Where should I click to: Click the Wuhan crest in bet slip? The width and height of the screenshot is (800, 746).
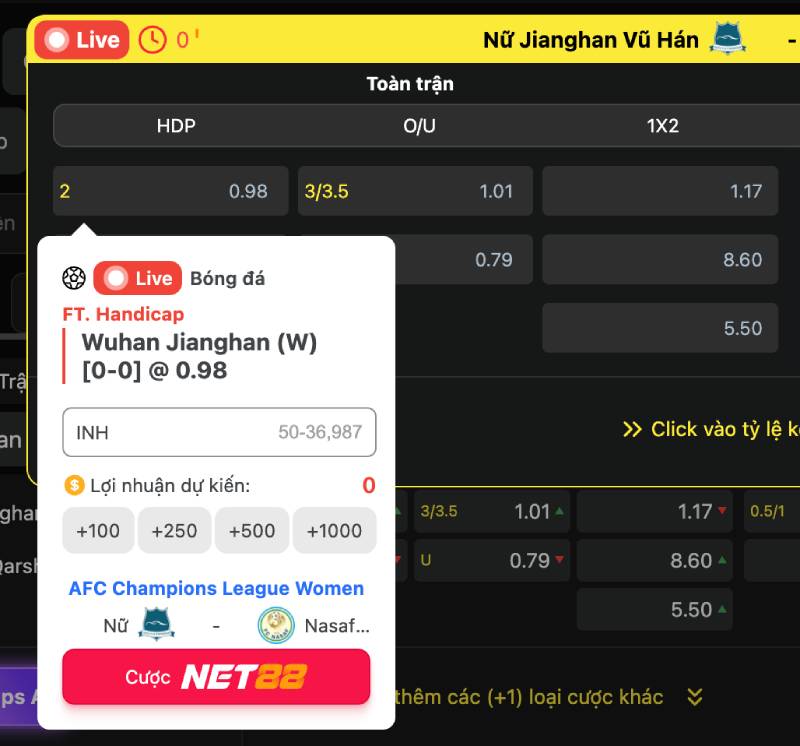[157, 624]
